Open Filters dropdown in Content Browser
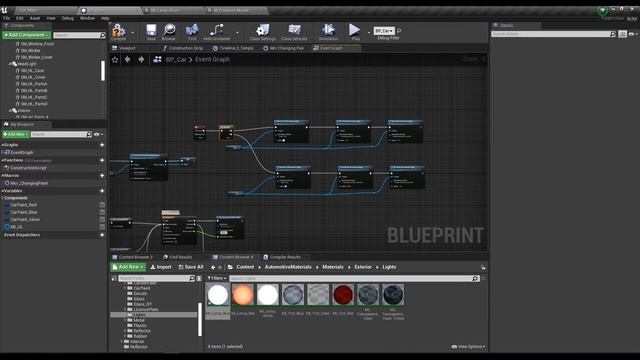The width and height of the screenshot is (640, 360). [x=217, y=278]
